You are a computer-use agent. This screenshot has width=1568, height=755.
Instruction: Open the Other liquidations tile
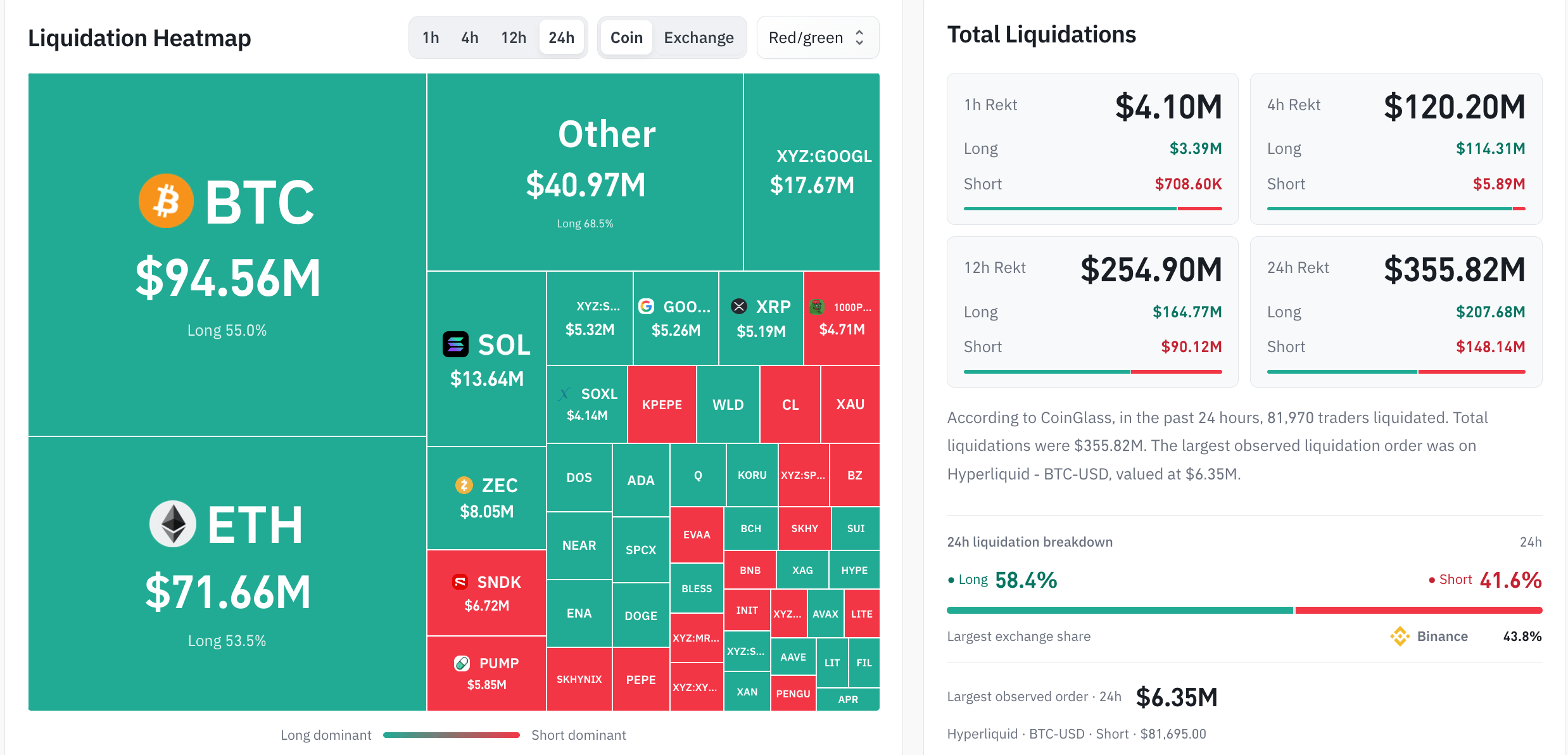click(x=585, y=172)
